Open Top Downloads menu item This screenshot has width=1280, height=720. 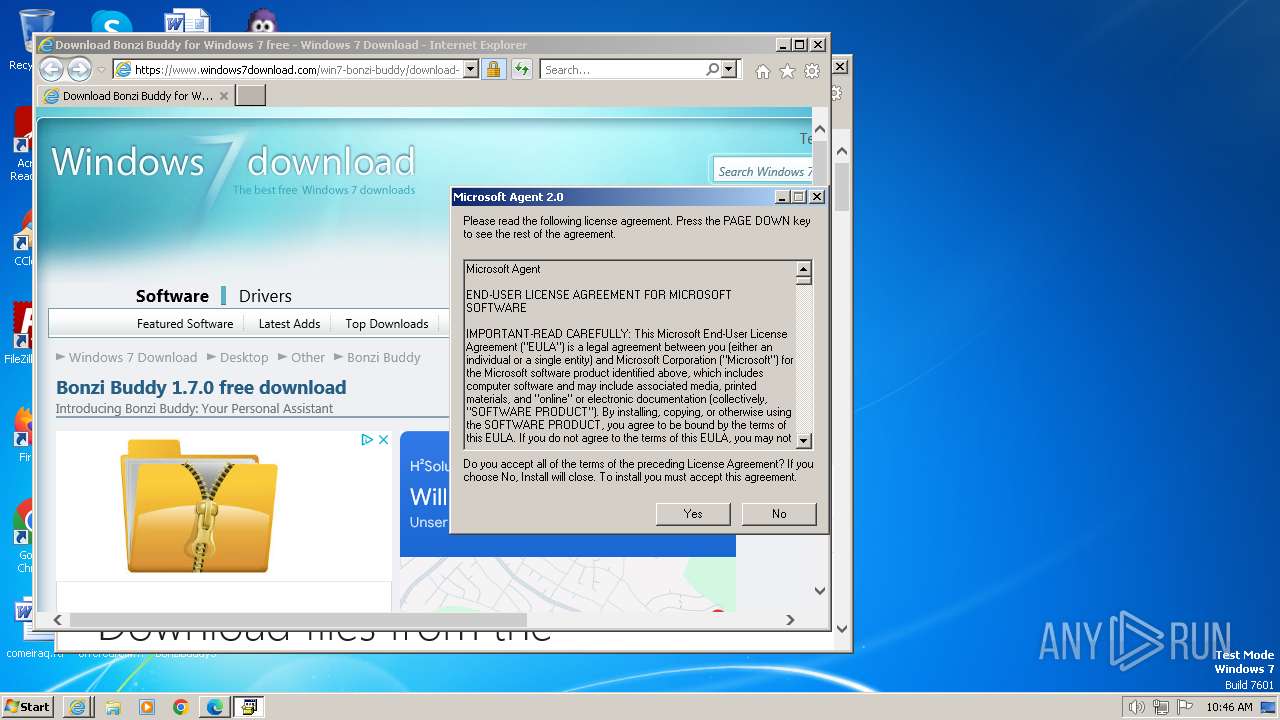click(386, 323)
